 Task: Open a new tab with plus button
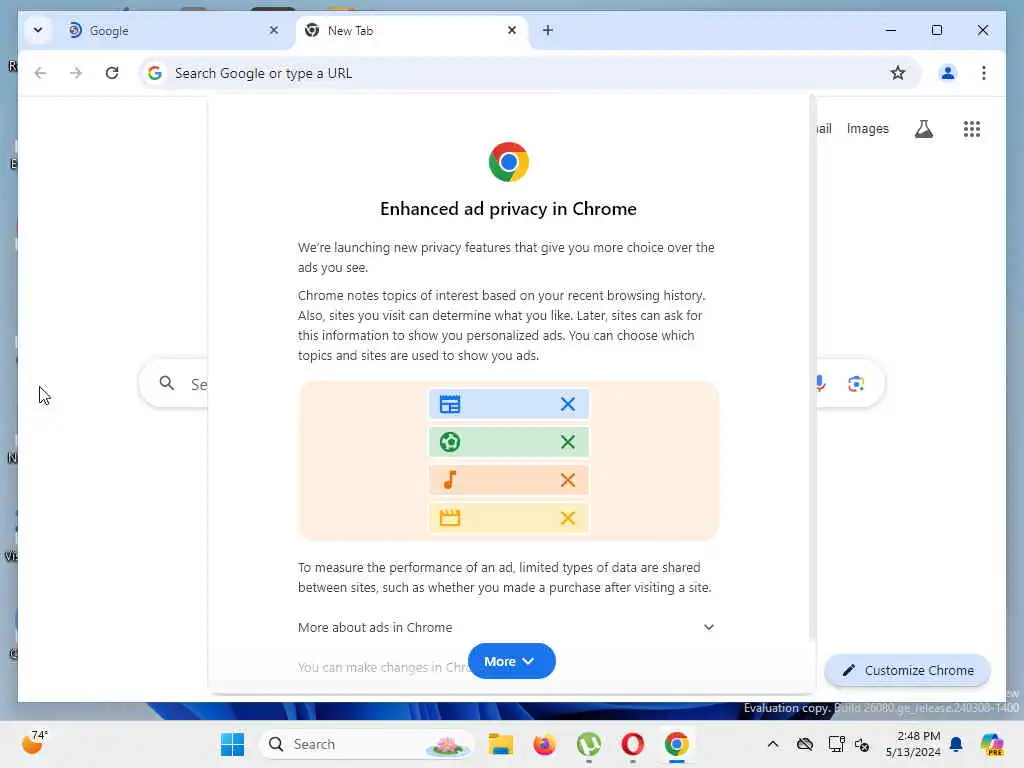pos(548,30)
